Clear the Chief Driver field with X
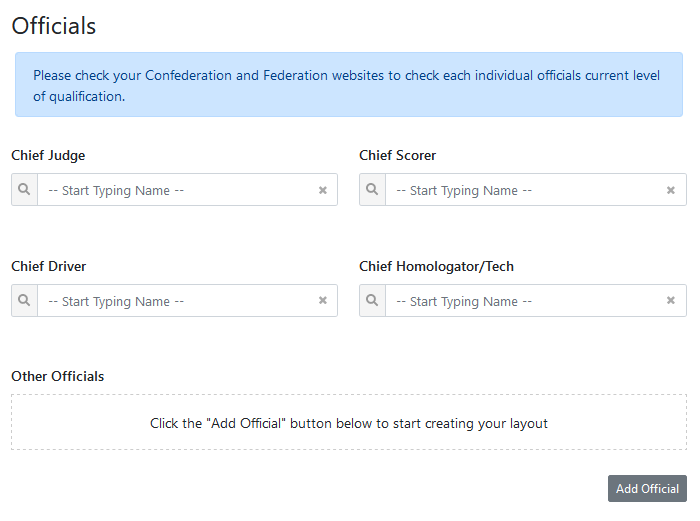The image size is (700, 521). point(323,301)
